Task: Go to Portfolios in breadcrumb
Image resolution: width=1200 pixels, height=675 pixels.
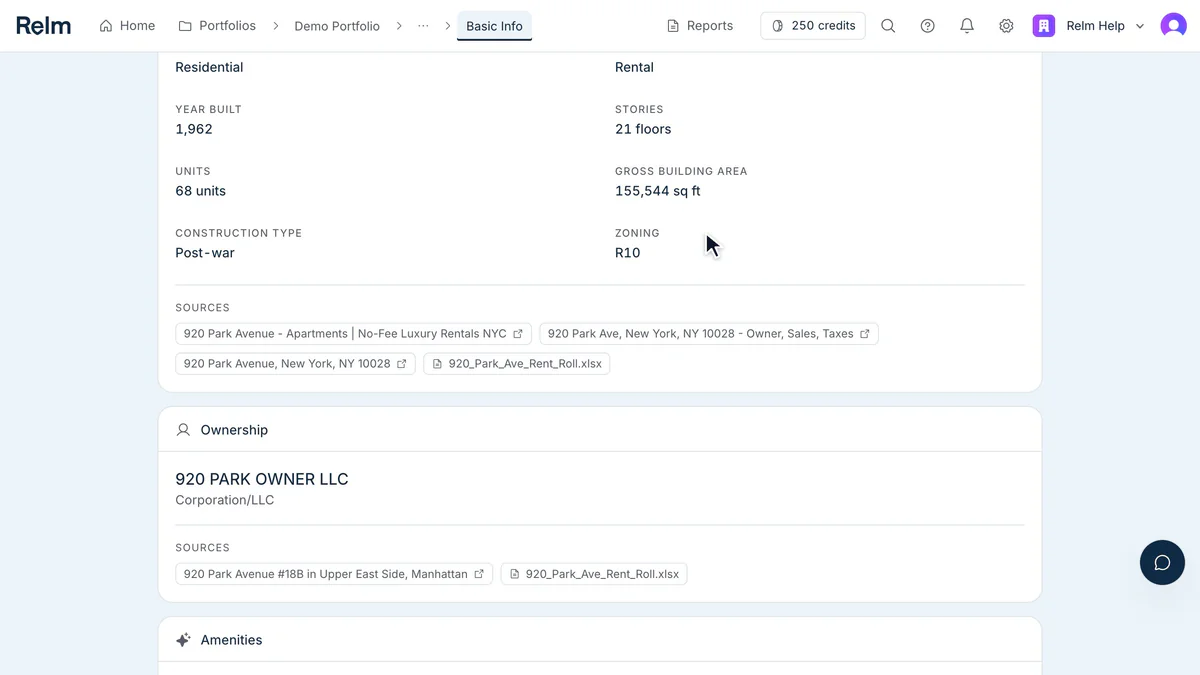Action: pyautogui.click(x=217, y=26)
